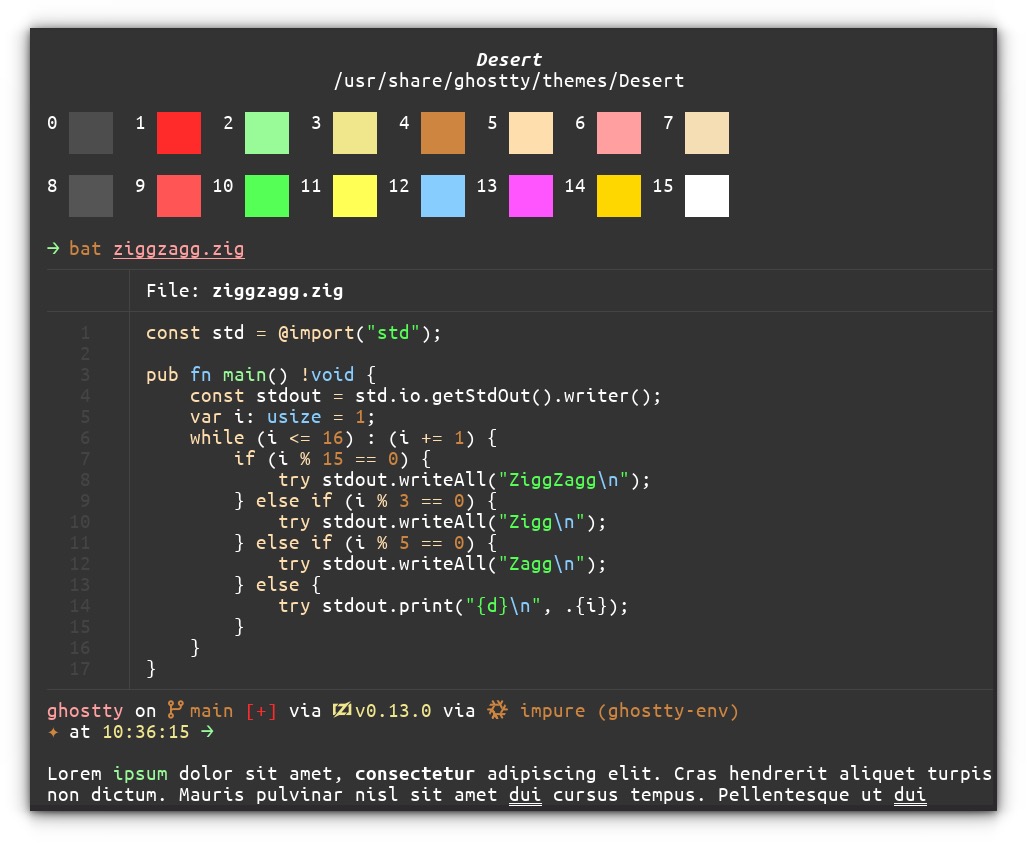The image size is (1027, 843).
Task: Select bright green color swatch 10
Action: click(x=267, y=196)
